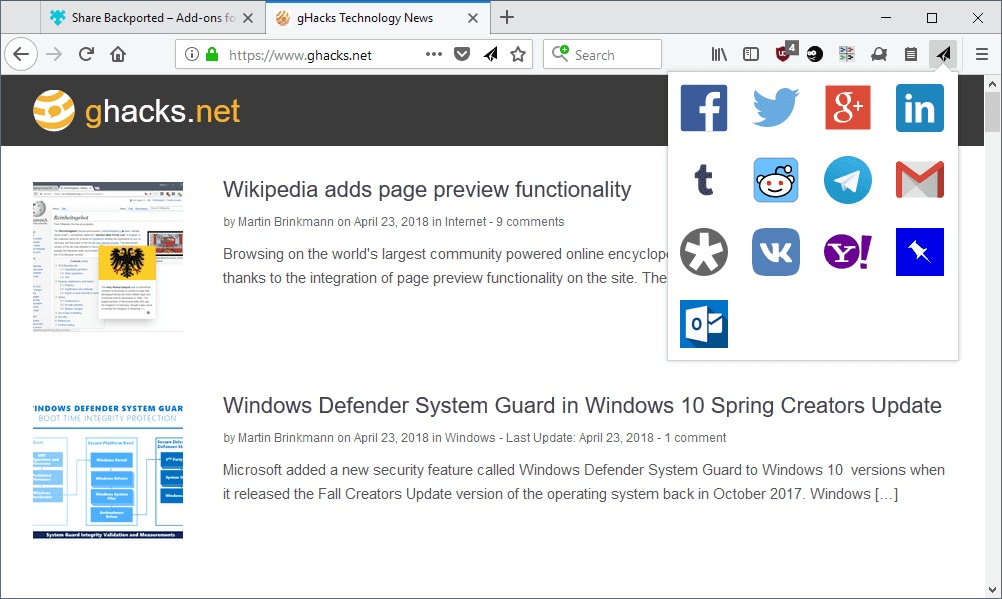Screen dimensions: 1002x599
Task: Open the Firefox hamburger menu
Action: tap(982, 54)
